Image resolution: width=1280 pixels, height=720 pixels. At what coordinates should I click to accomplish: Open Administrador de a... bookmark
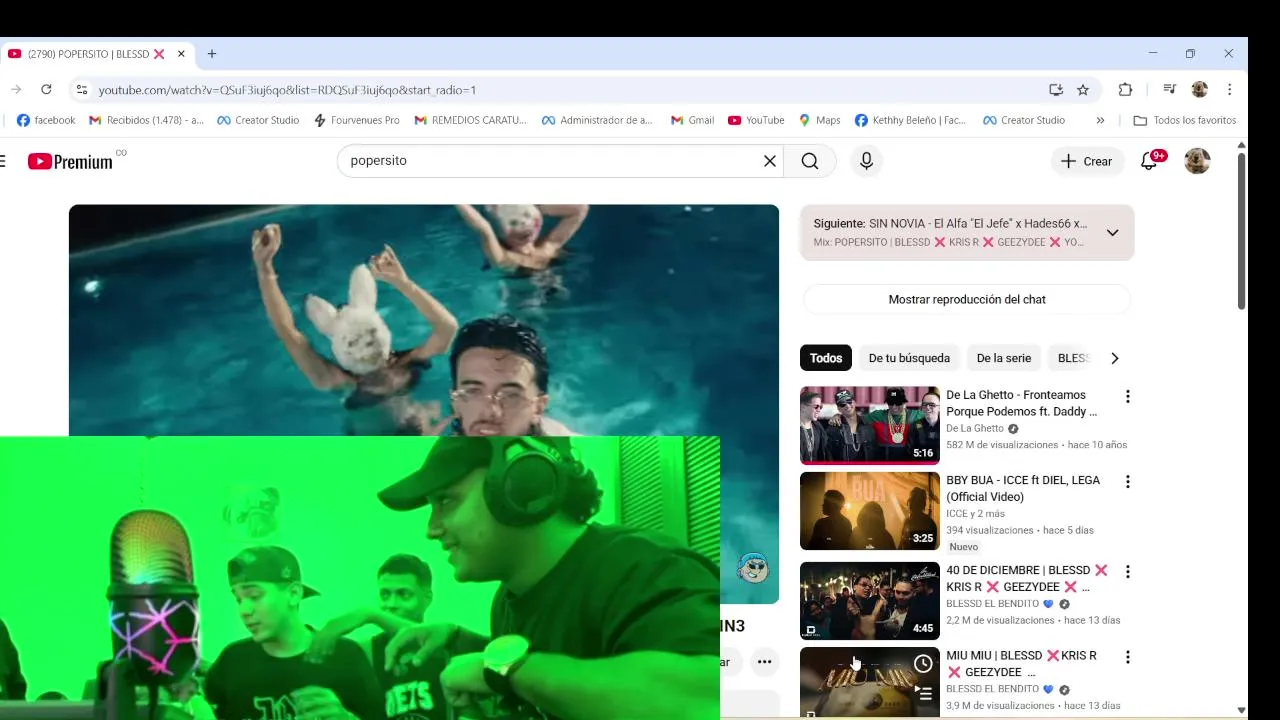pos(597,120)
